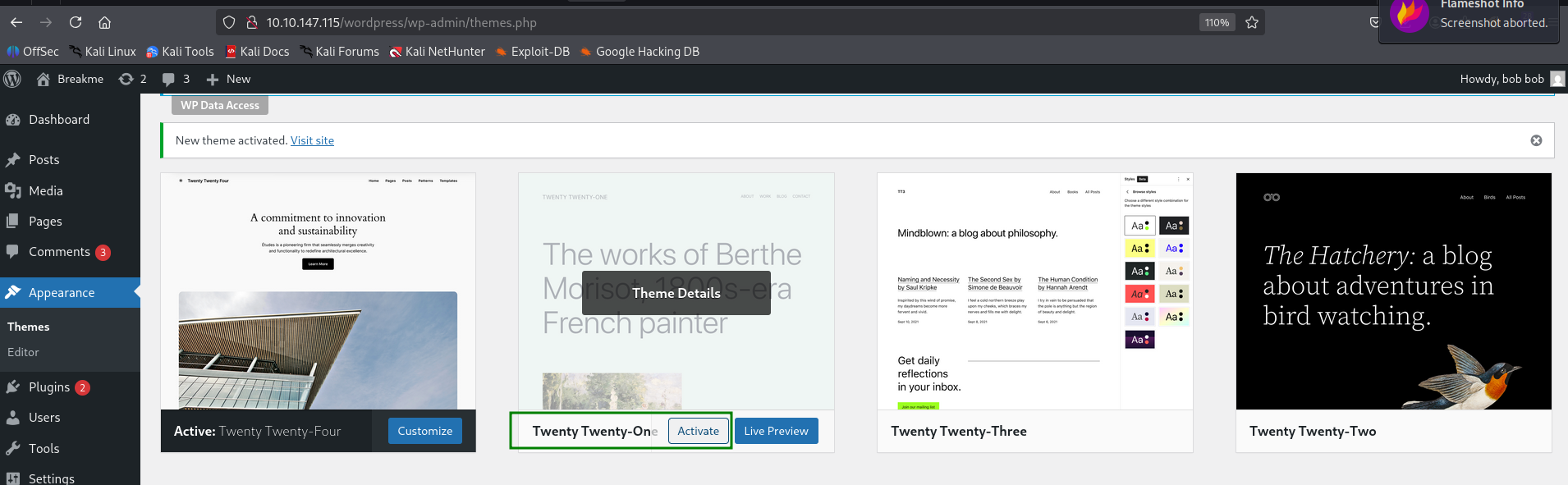Activate the Twenty Twenty-One theme
The width and height of the screenshot is (1568, 485).
click(698, 431)
